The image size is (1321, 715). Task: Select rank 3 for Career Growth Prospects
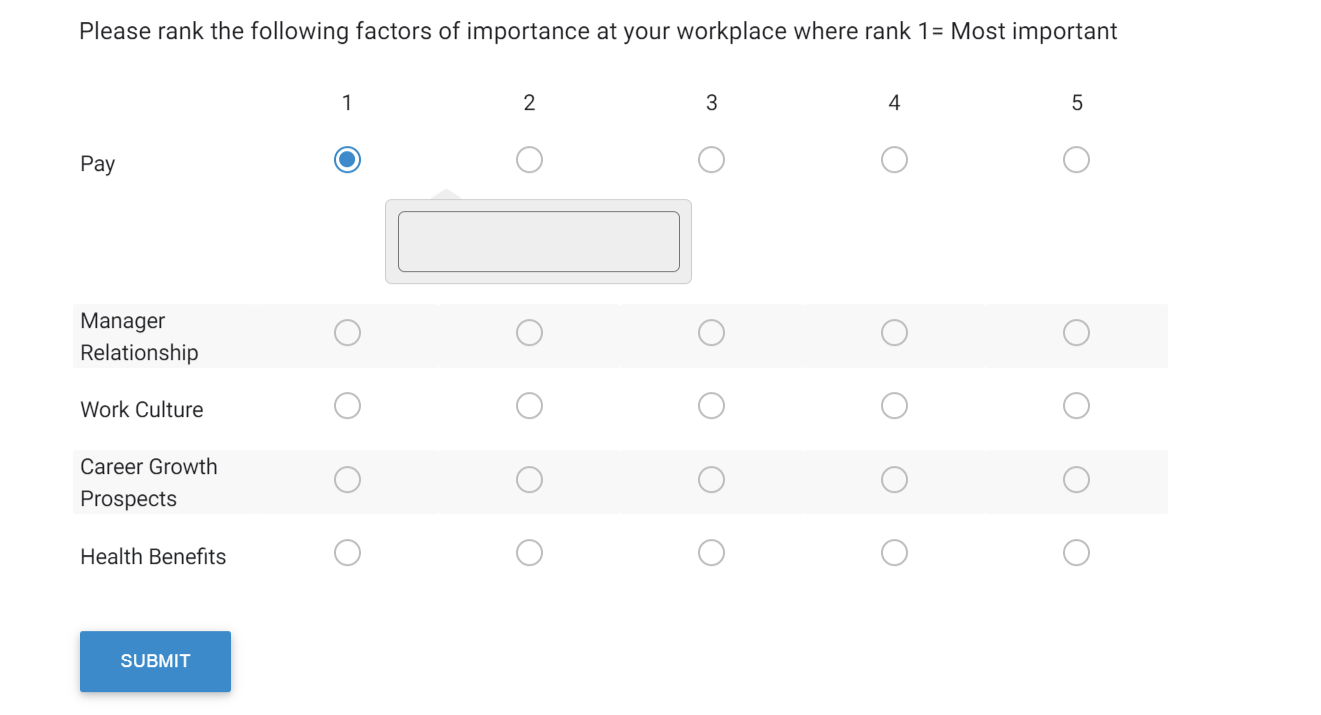(x=711, y=479)
